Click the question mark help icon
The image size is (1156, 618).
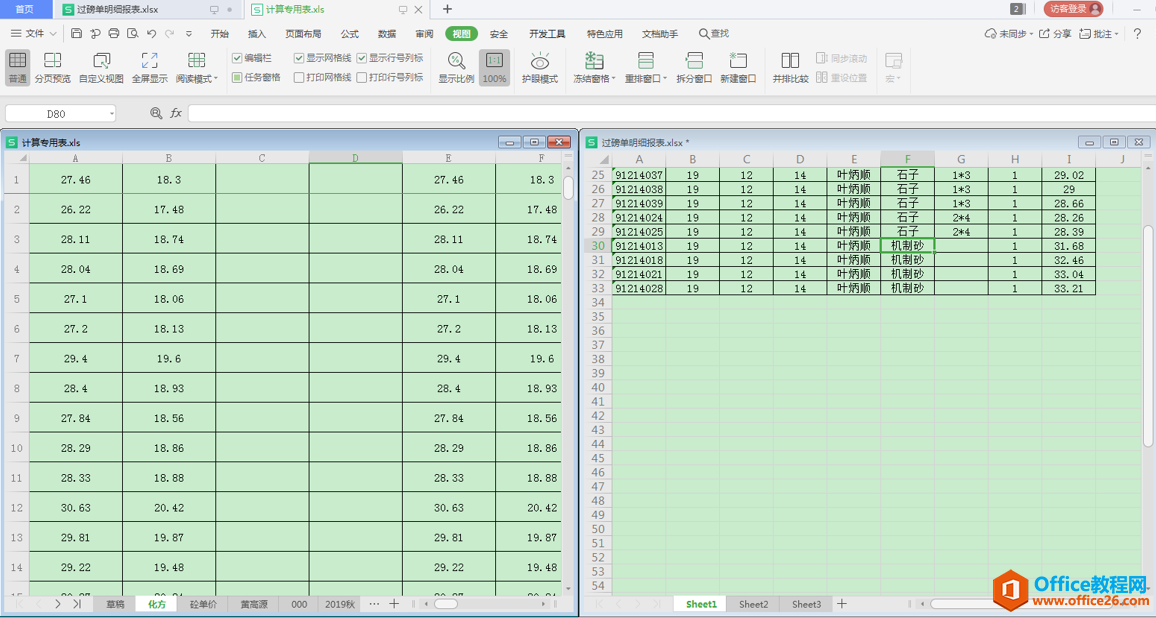coord(1137,33)
